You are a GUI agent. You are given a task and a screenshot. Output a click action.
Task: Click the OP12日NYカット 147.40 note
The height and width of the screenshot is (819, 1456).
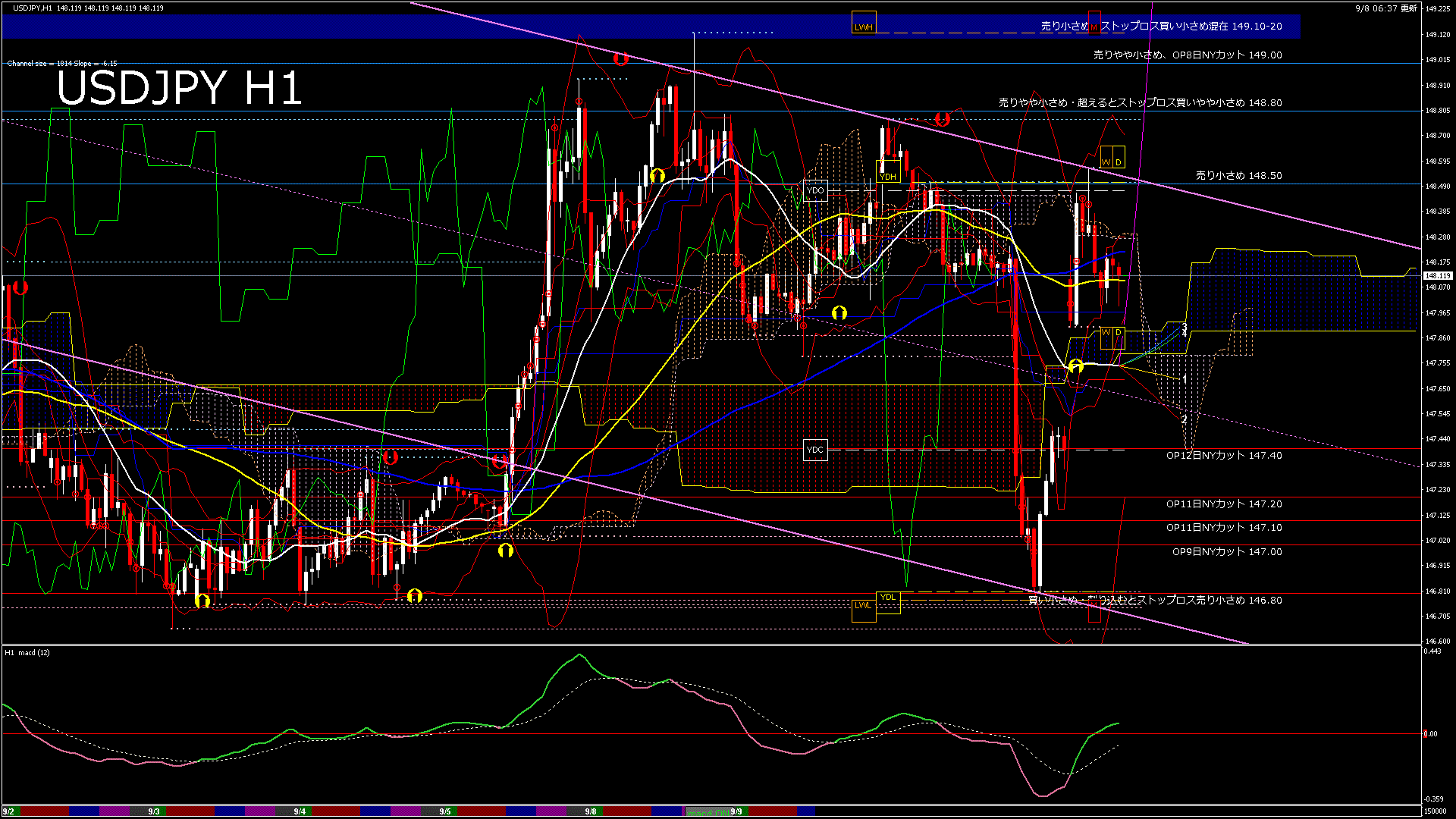1224,456
